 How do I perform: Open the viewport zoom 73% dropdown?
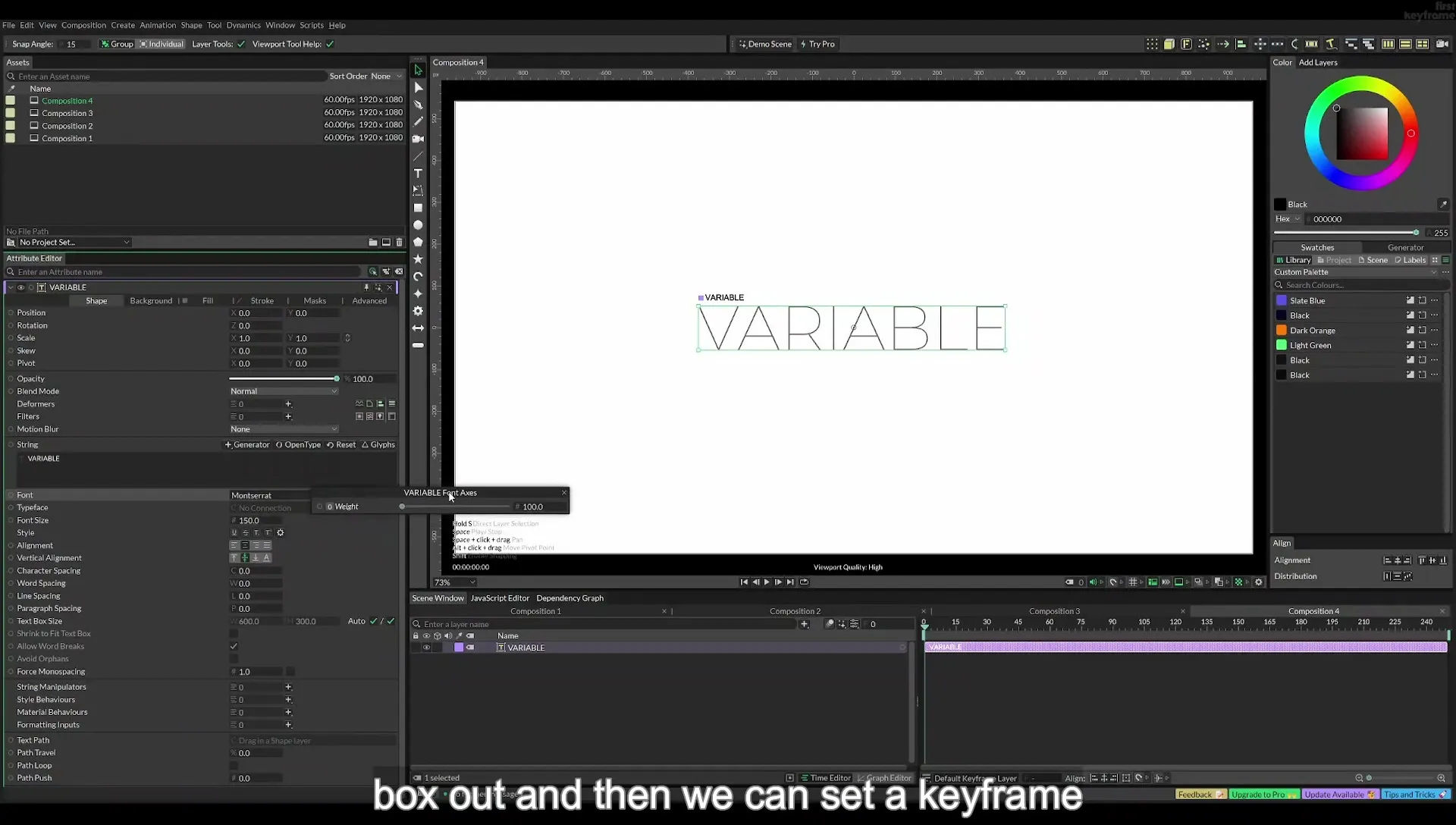point(455,582)
